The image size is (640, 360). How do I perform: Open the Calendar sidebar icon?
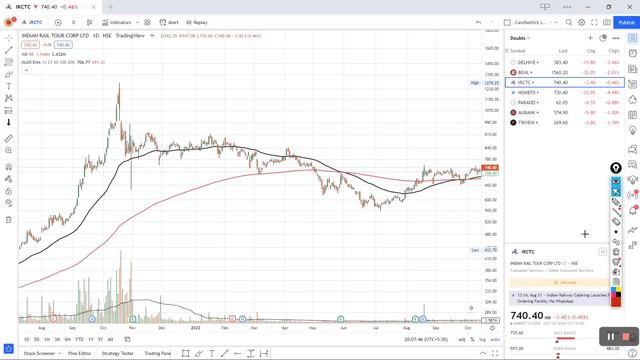click(633, 115)
